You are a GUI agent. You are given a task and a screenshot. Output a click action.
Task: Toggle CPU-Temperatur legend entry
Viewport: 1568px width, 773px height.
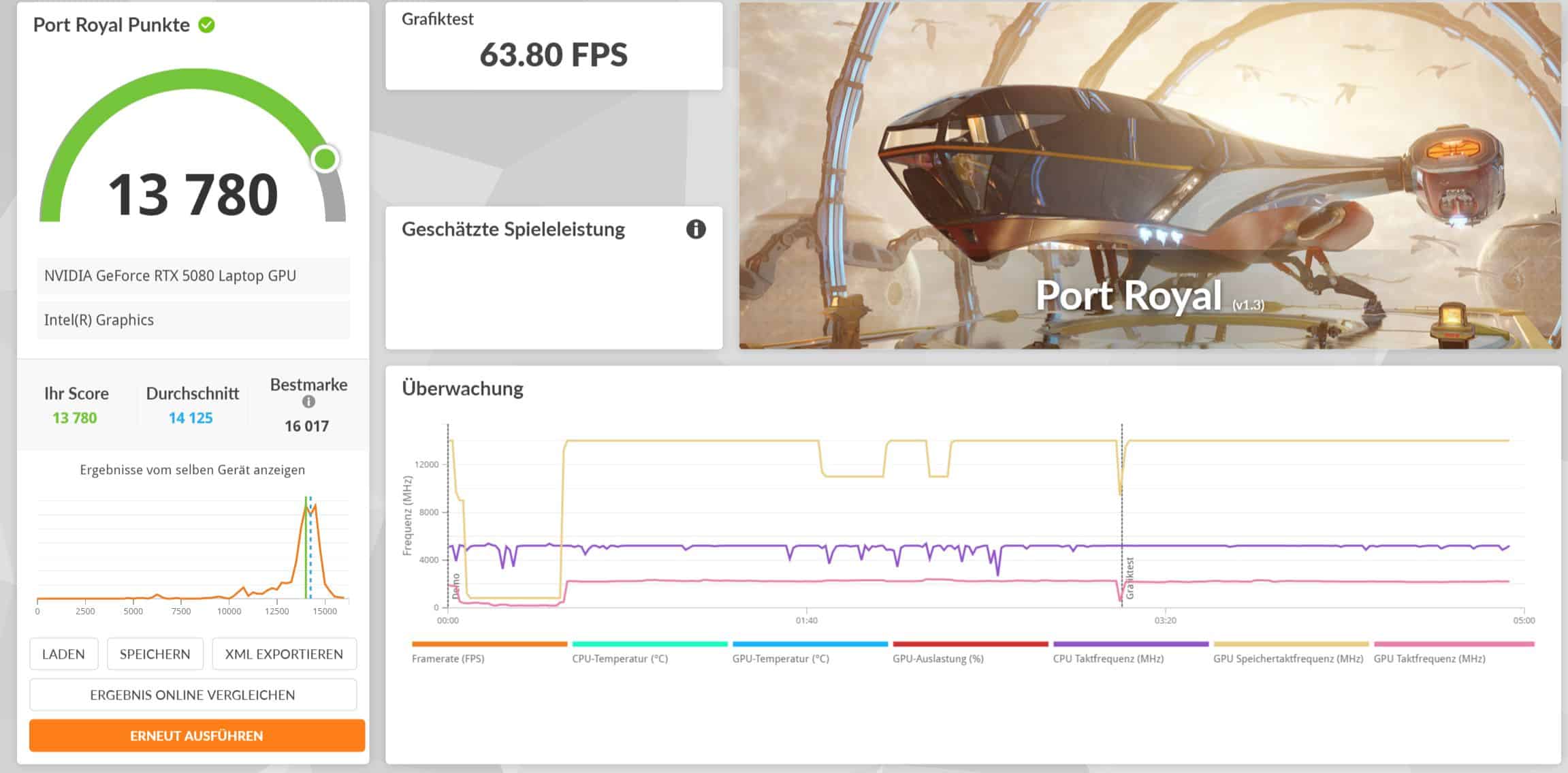coord(620,658)
